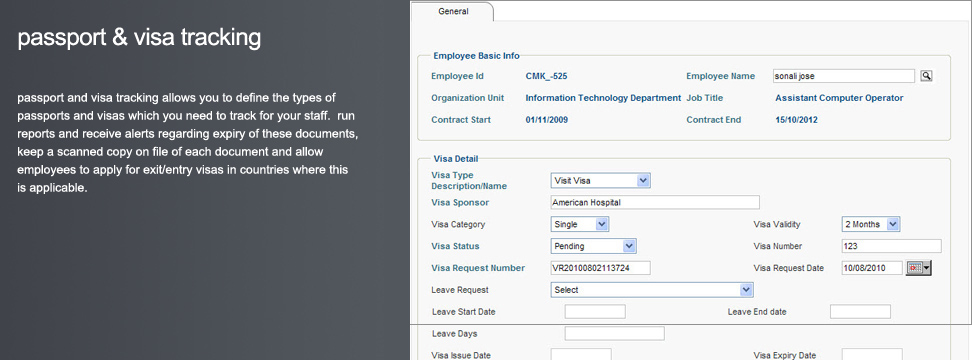Expand the Visa Category dropdown
The width and height of the screenshot is (972, 360).
click(580, 224)
